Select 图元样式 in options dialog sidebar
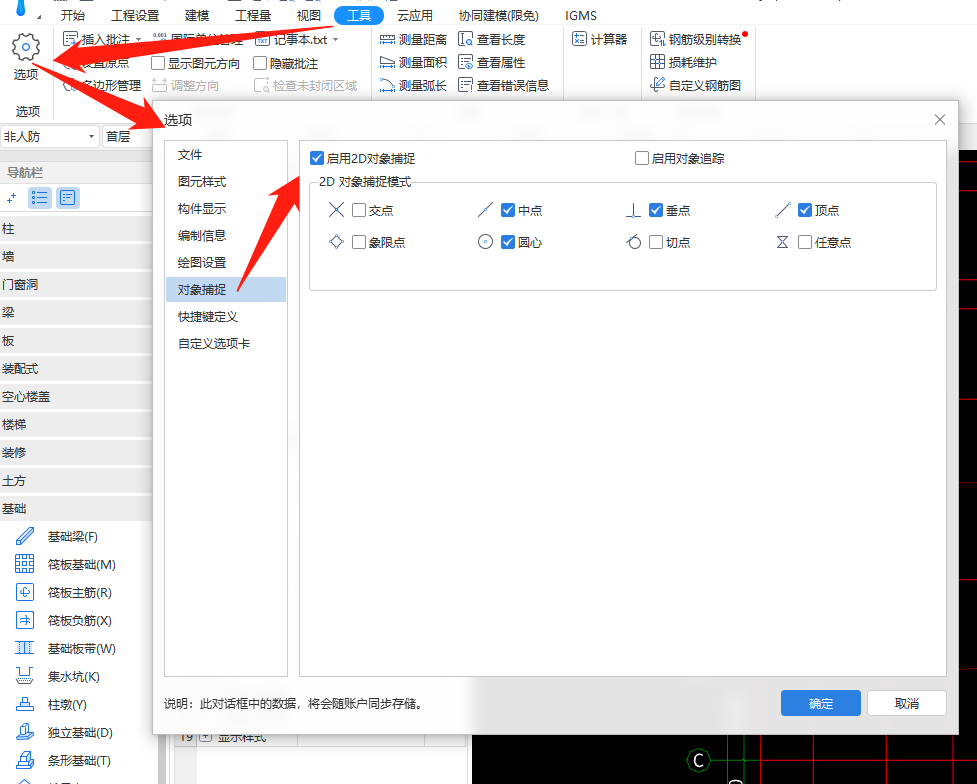The height and width of the screenshot is (784, 977). click(226, 181)
